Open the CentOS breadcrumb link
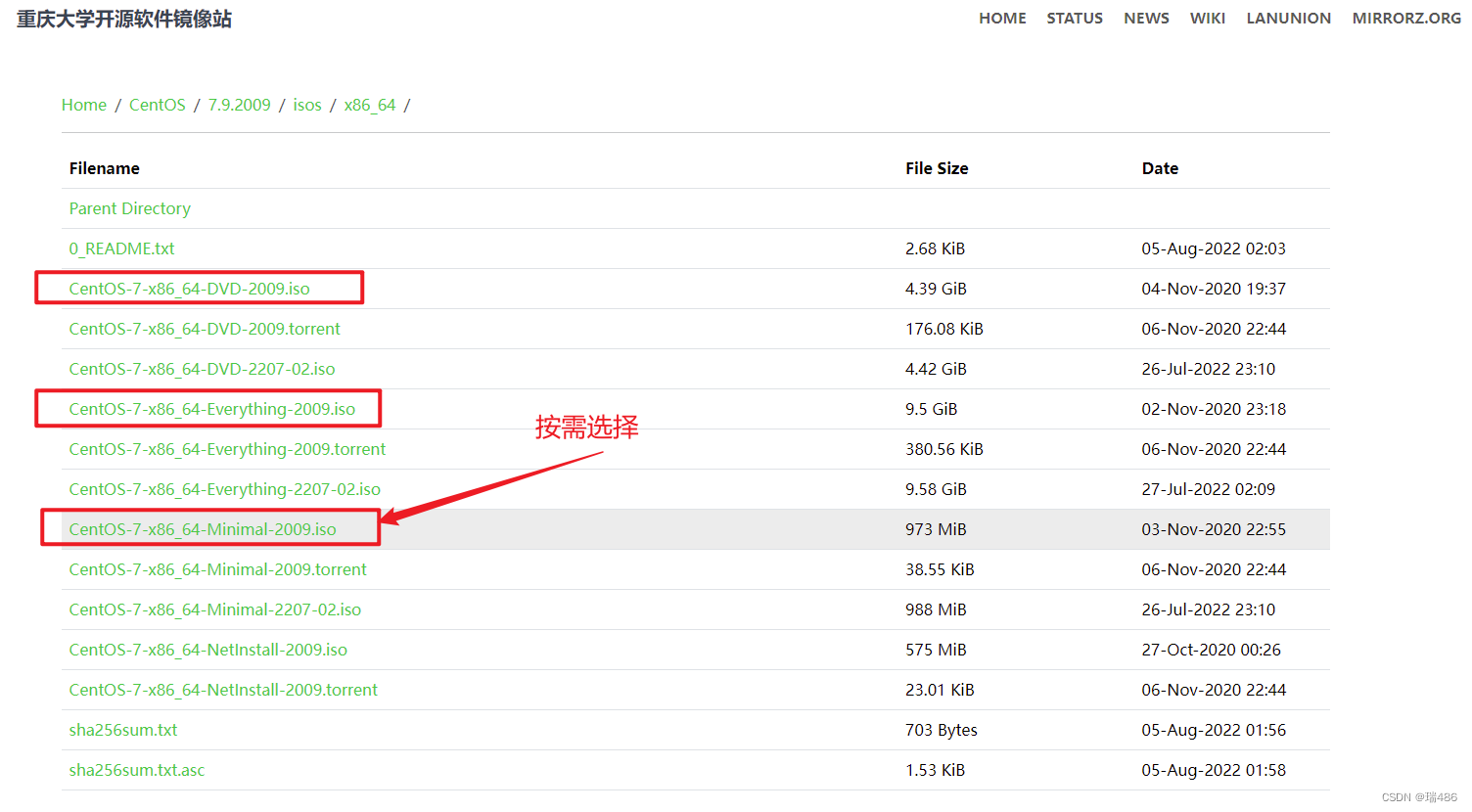Viewport: 1472px width, 812px height. point(158,105)
